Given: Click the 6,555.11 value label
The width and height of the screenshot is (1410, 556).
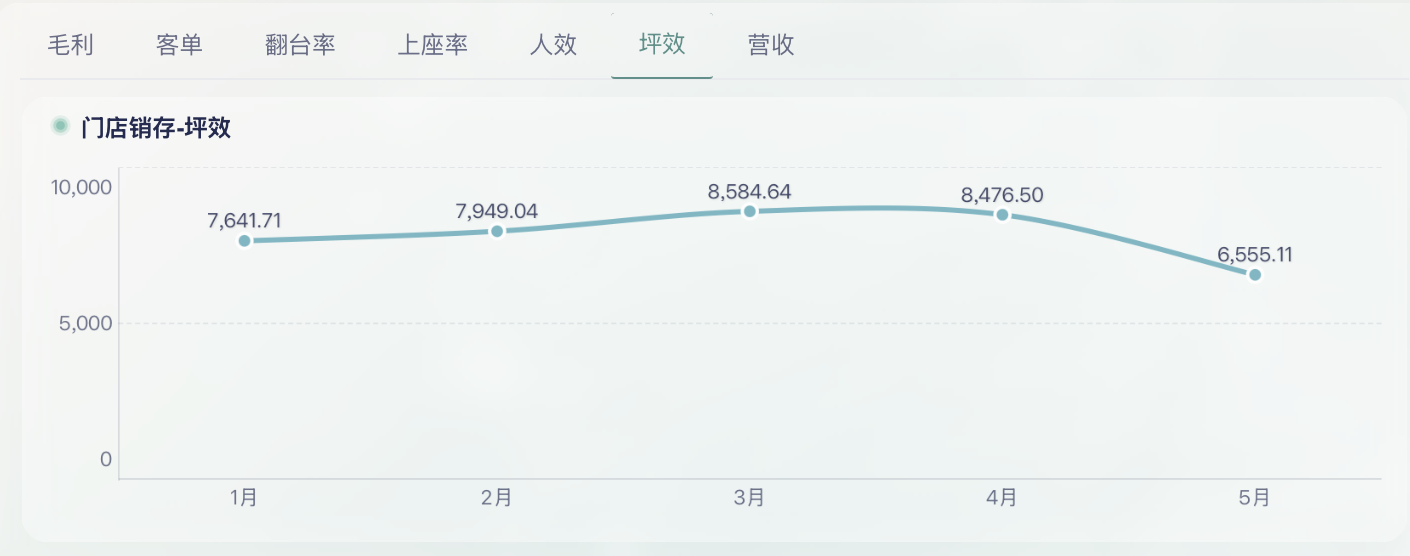Looking at the screenshot, I should (1255, 255).
